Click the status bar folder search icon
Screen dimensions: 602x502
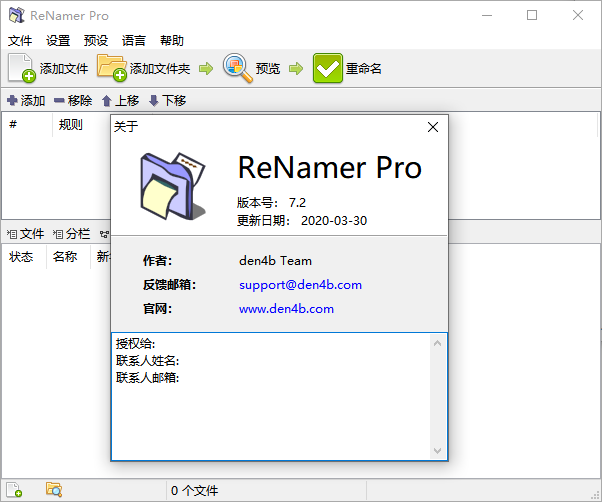coord(54,490)
